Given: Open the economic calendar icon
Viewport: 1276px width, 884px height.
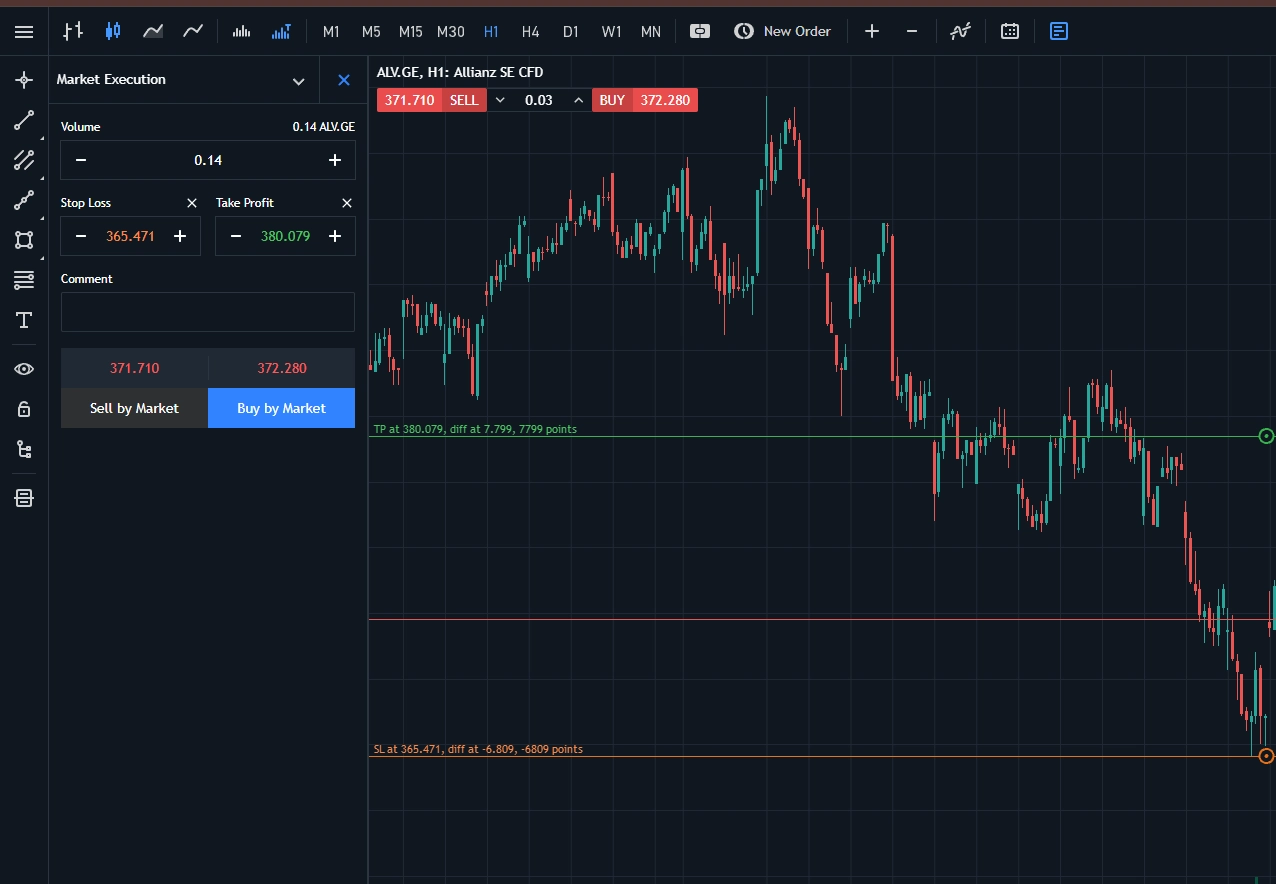Looking at the screenshot, I should pos(1010,31).
